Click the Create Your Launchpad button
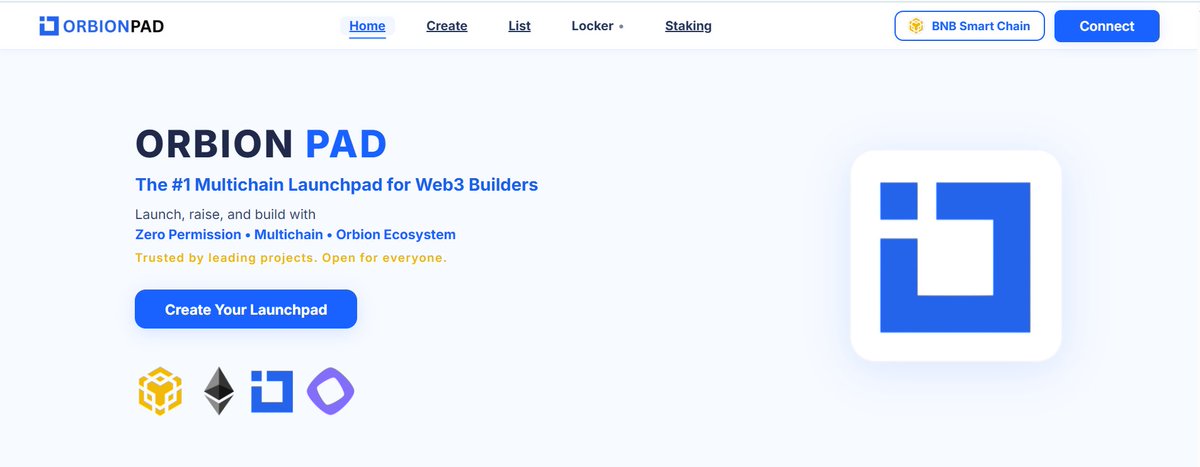Viewport: 1200px width, 467px height. [x=246, y=309]
